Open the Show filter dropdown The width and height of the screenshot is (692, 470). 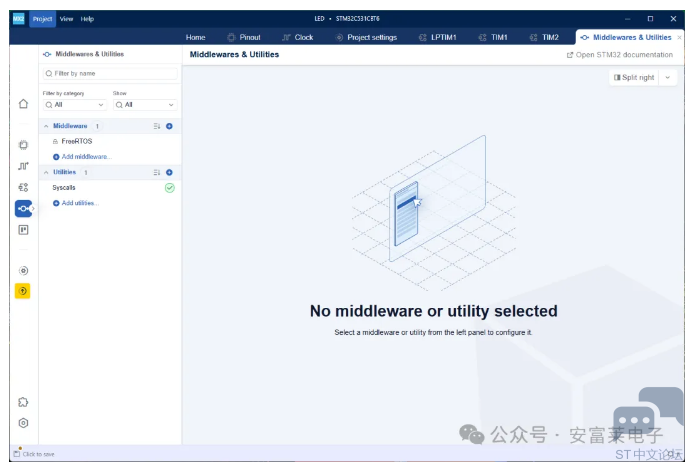coord(144,104)
